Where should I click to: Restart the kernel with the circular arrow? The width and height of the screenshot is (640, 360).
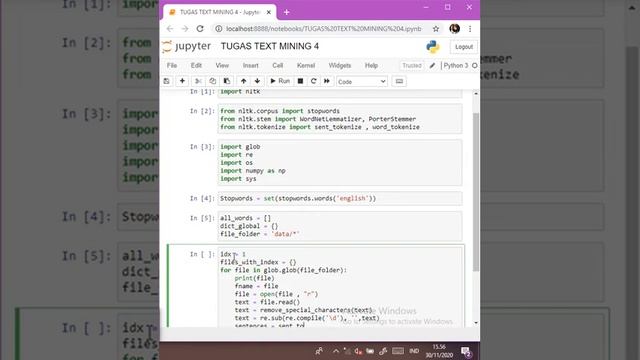tap(313, 81)
